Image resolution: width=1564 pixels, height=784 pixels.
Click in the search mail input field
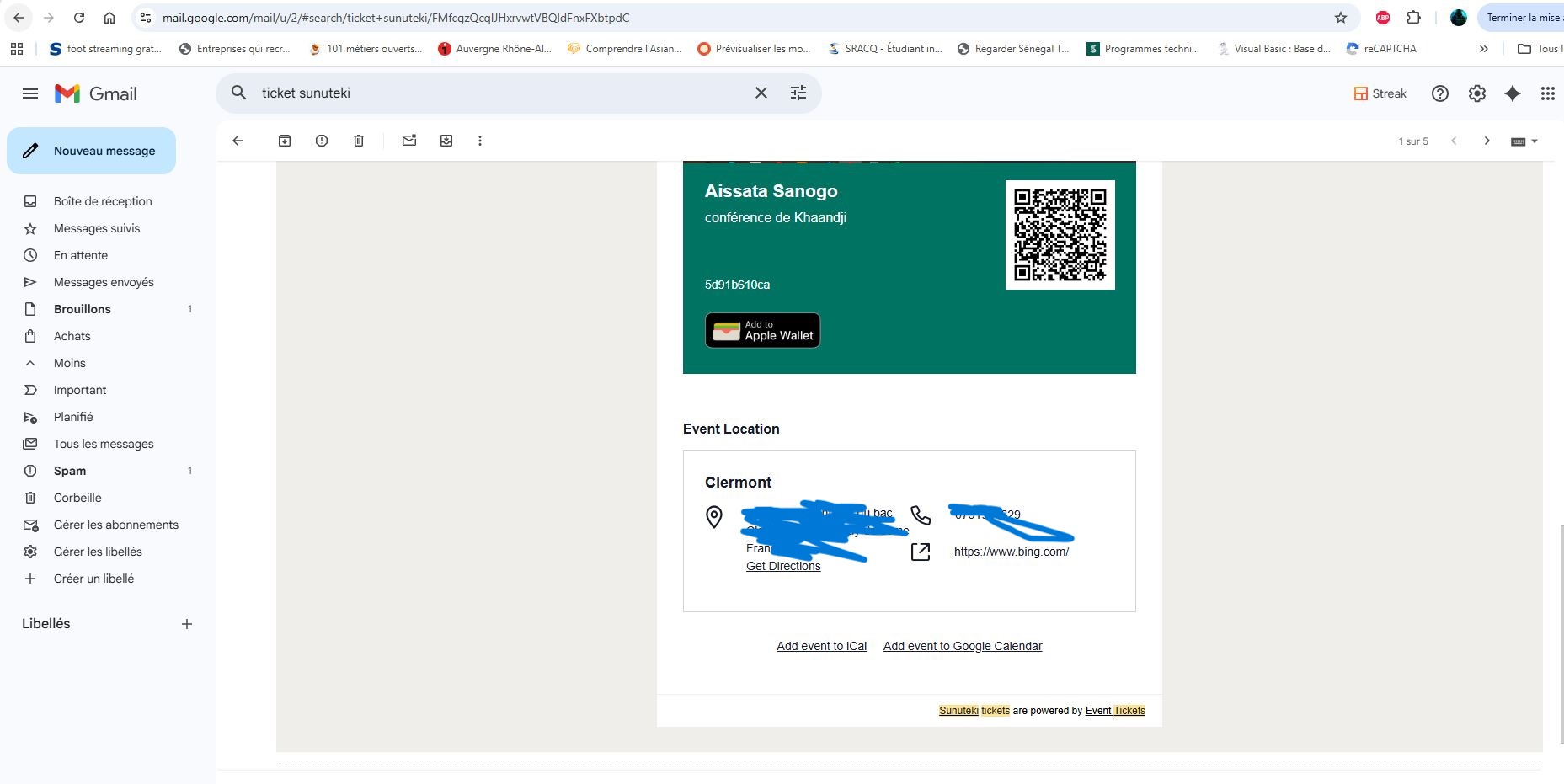click(x=497, y=93)
